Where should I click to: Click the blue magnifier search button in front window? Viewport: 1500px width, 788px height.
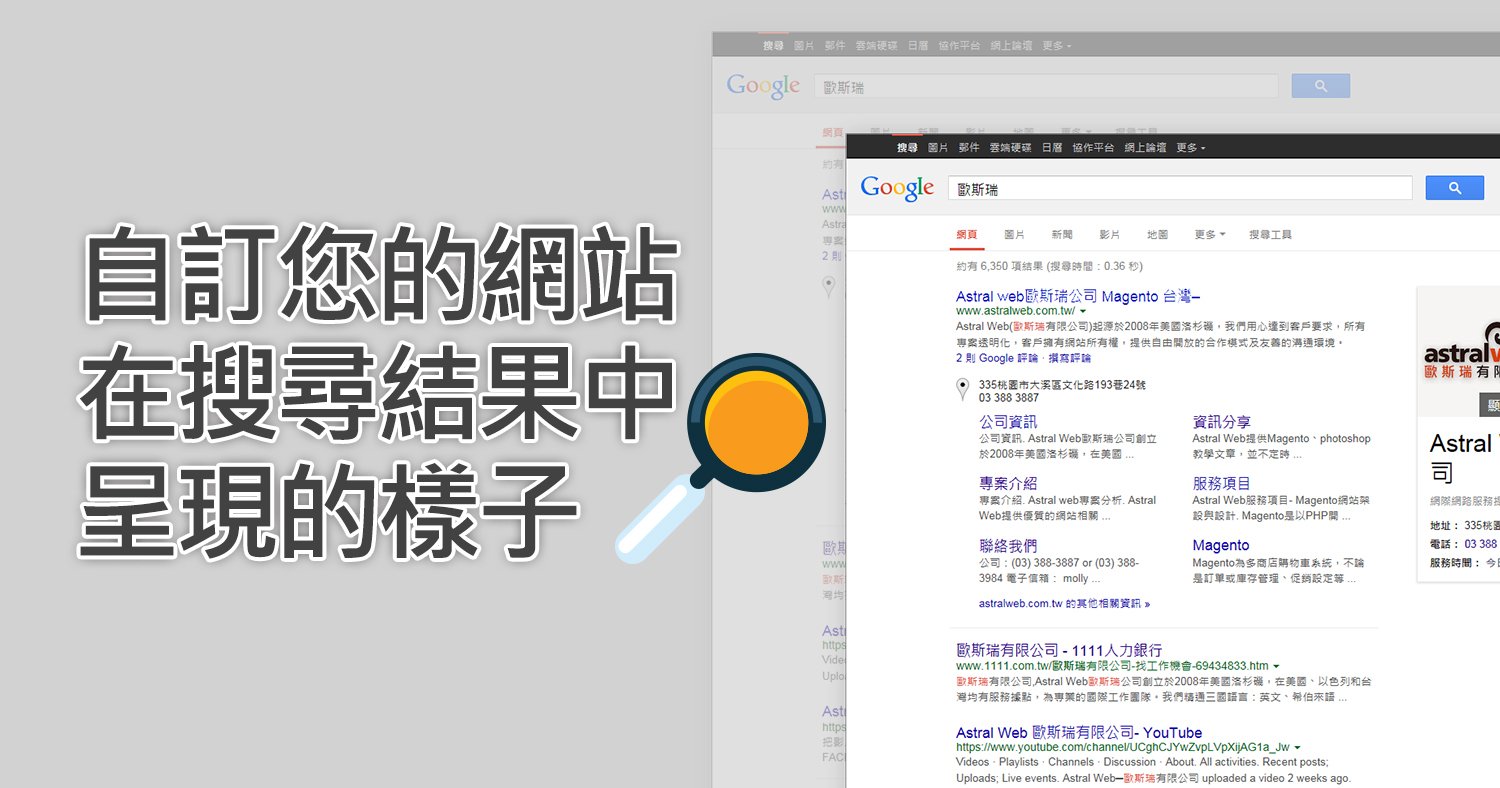1455,188
